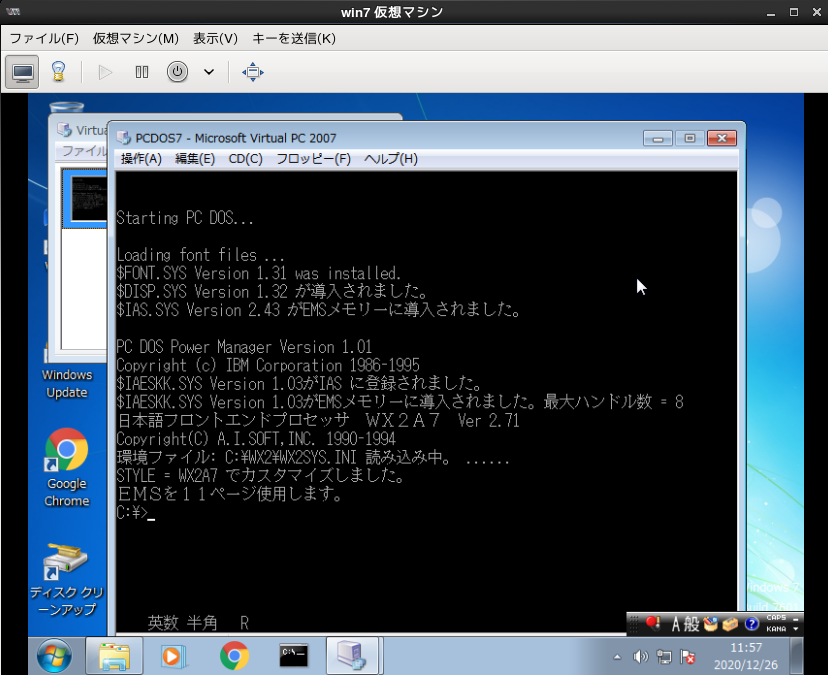Open IME help question mark icon

click(751, 624)
